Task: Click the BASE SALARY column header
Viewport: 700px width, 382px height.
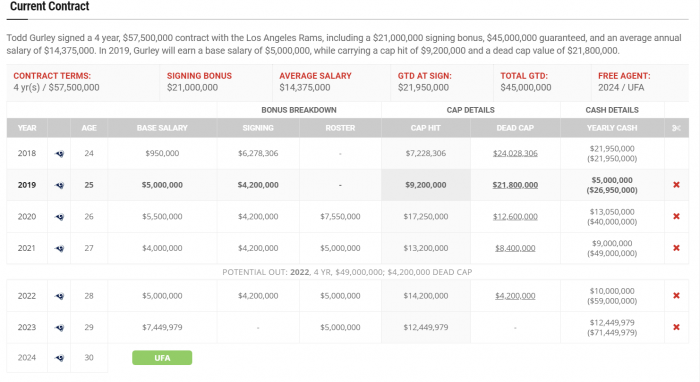Action: [162, 128]
